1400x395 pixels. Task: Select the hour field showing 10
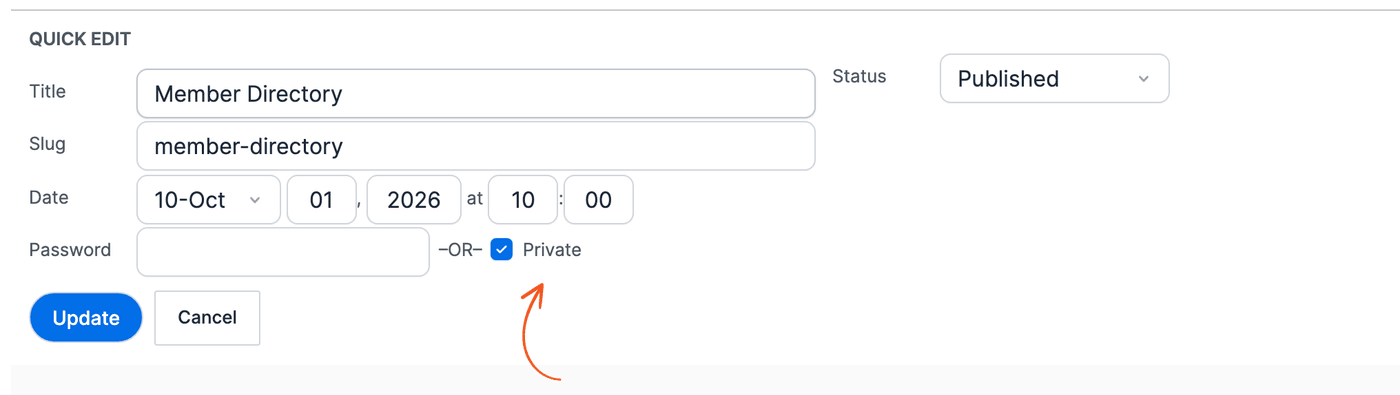click(523, 200)
